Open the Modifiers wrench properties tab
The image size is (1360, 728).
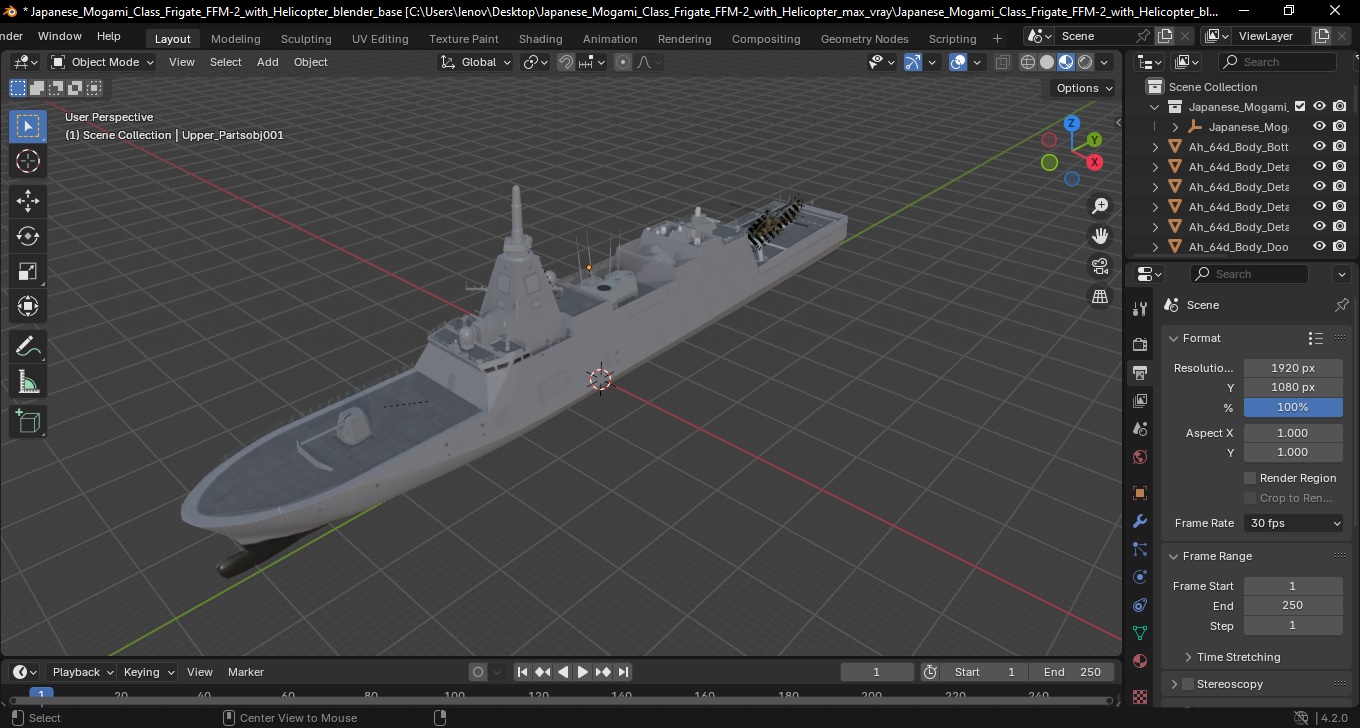(x=1140, y=521)
